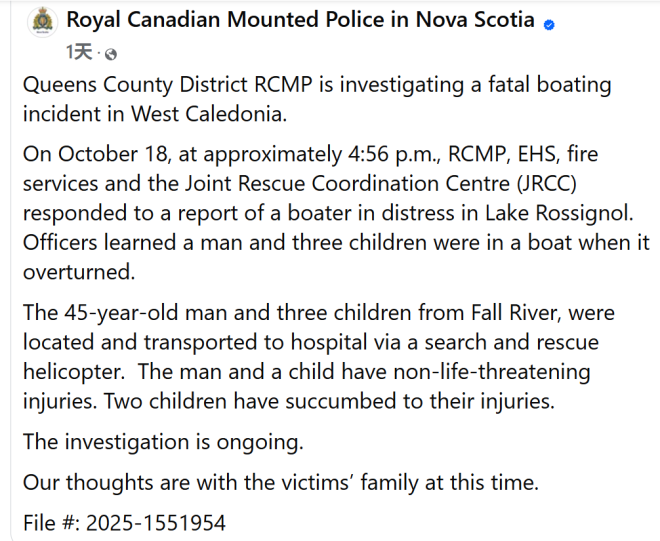Click the word "overturned"
This screenshot has height=541, width=660.
tap(76, 271)
